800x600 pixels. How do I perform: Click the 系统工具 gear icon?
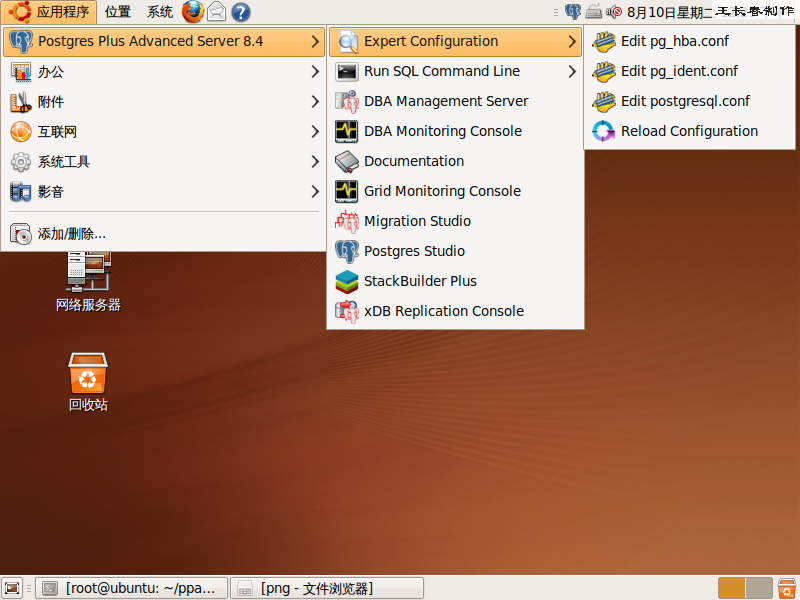(21, 162)
